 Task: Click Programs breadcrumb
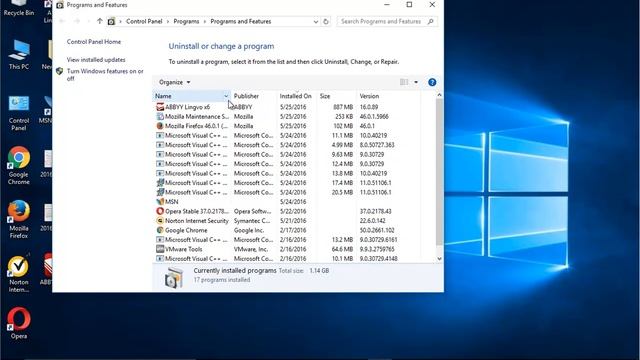[x=187, y=21]
